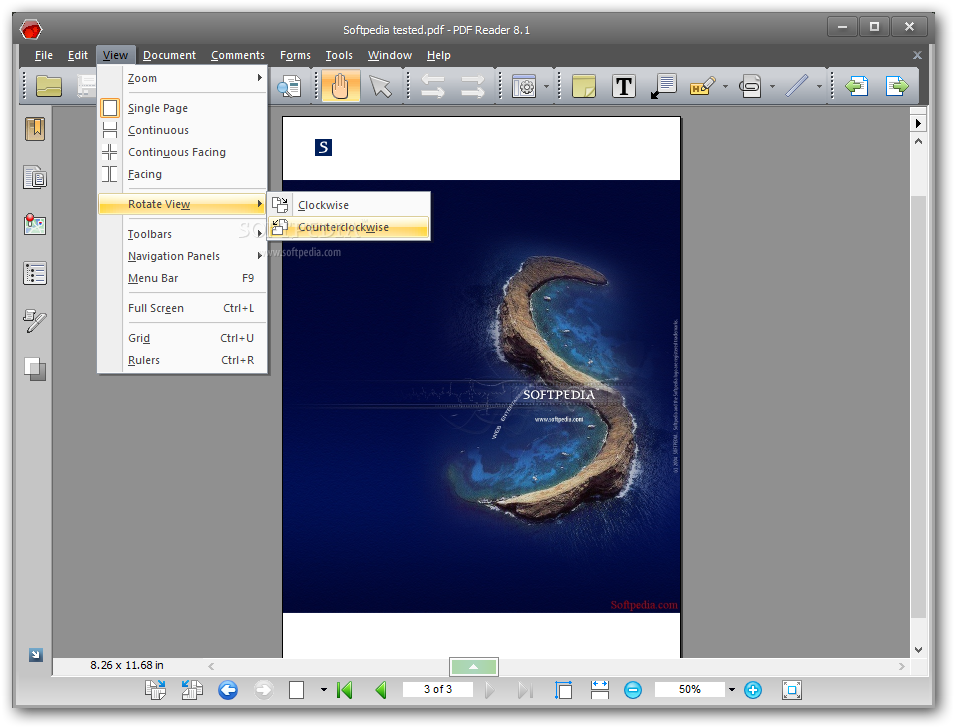The image size is (955, 728).
Task: Go to previous page green arrow
Action: pyautogui.click(x=381, y=690)
